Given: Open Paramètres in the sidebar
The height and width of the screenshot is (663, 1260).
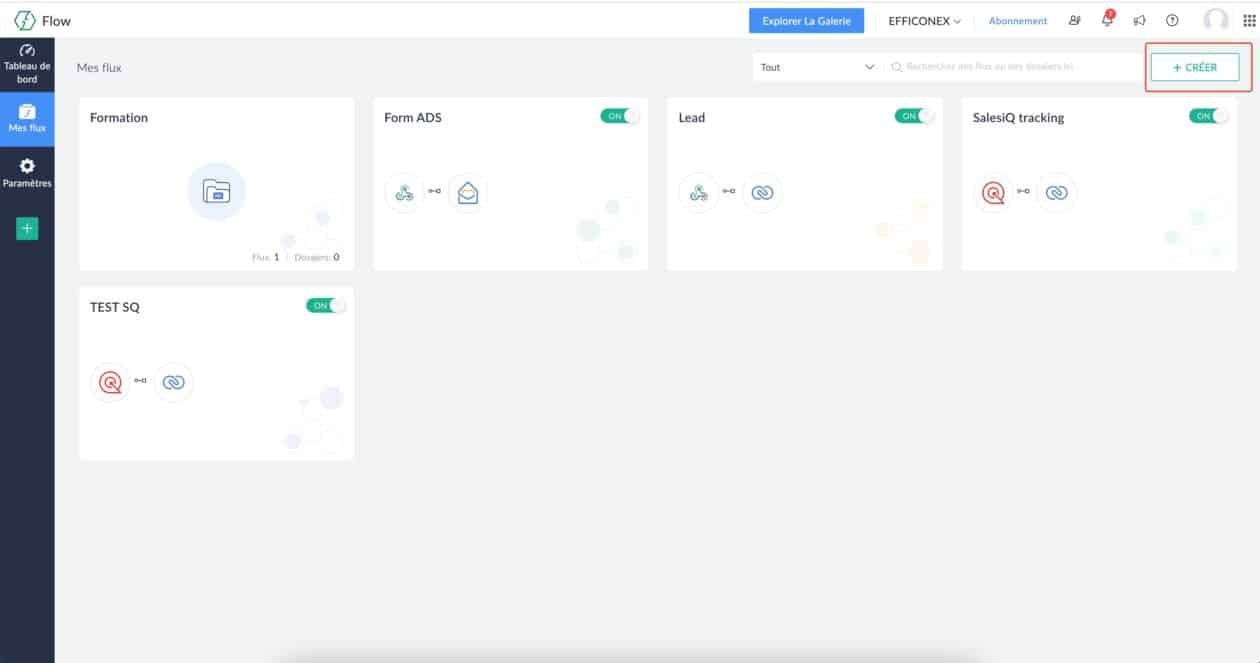Looking at the screenshot, I should point(27,173).
